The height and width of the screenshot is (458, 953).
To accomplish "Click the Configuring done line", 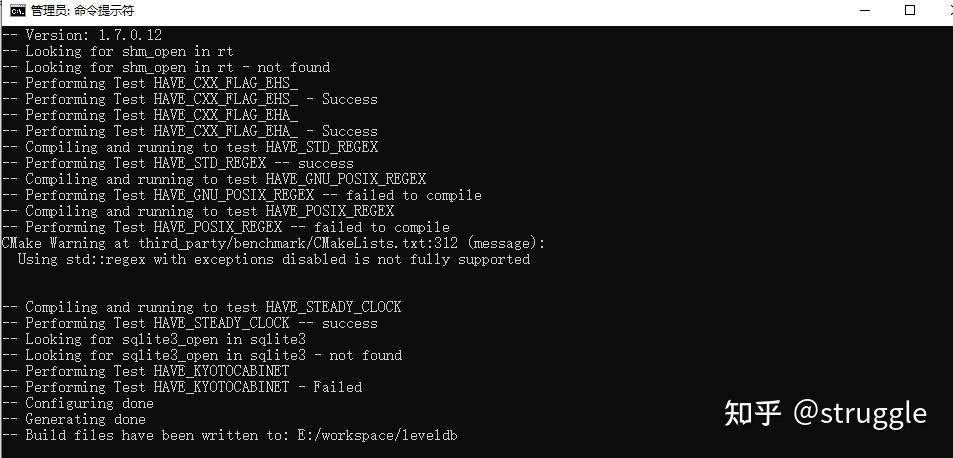I will point(78,403).
